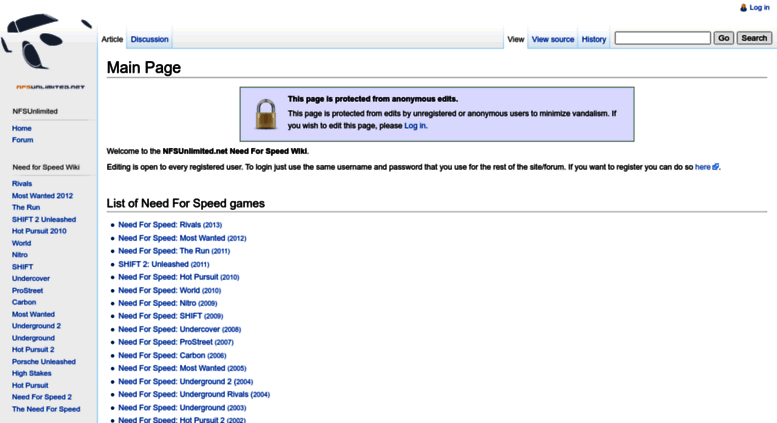Open Need For Speed: ProStreet (2007) article
The width and height of the screenshot is (777, 423).
click(x=175, y=342)
